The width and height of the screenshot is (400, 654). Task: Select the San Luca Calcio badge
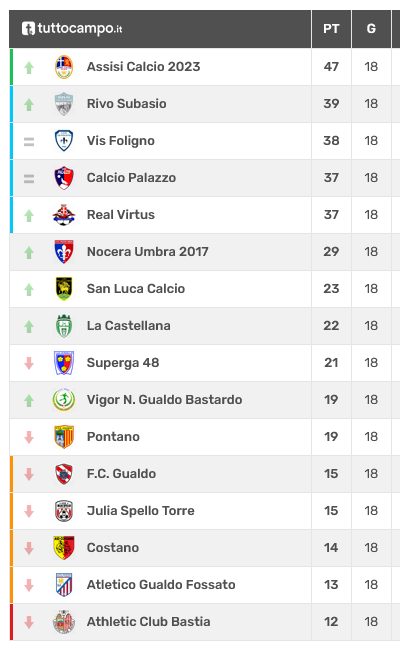[64, 289]
